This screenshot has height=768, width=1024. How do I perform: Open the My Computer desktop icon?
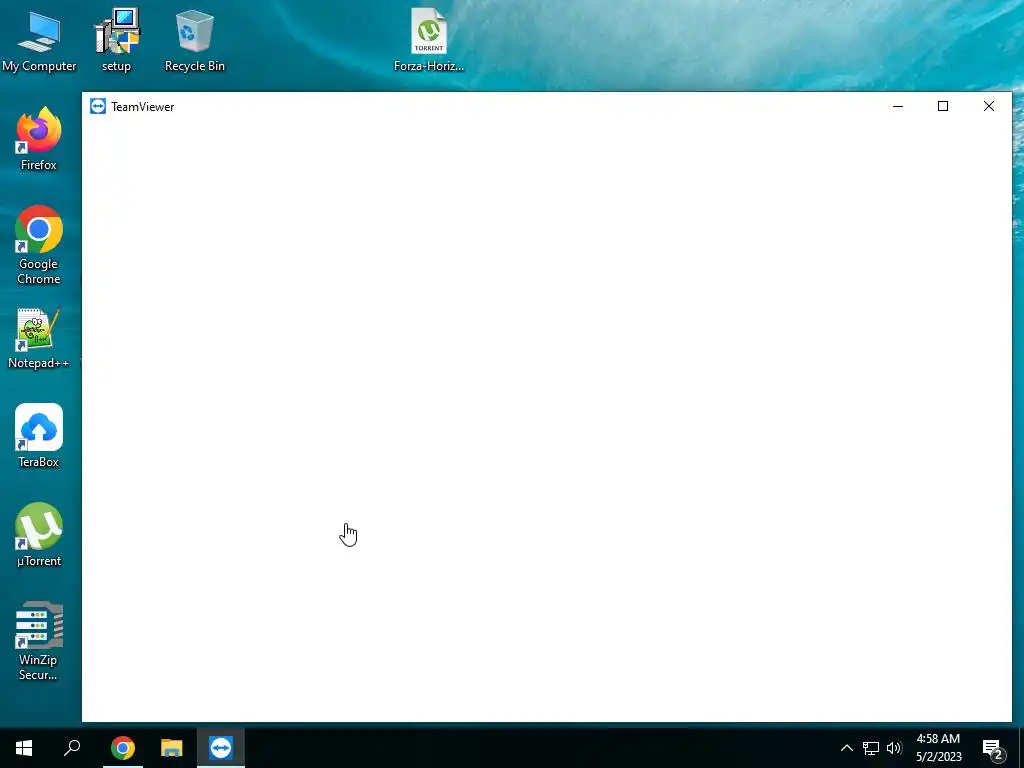[x=39, y=40]
